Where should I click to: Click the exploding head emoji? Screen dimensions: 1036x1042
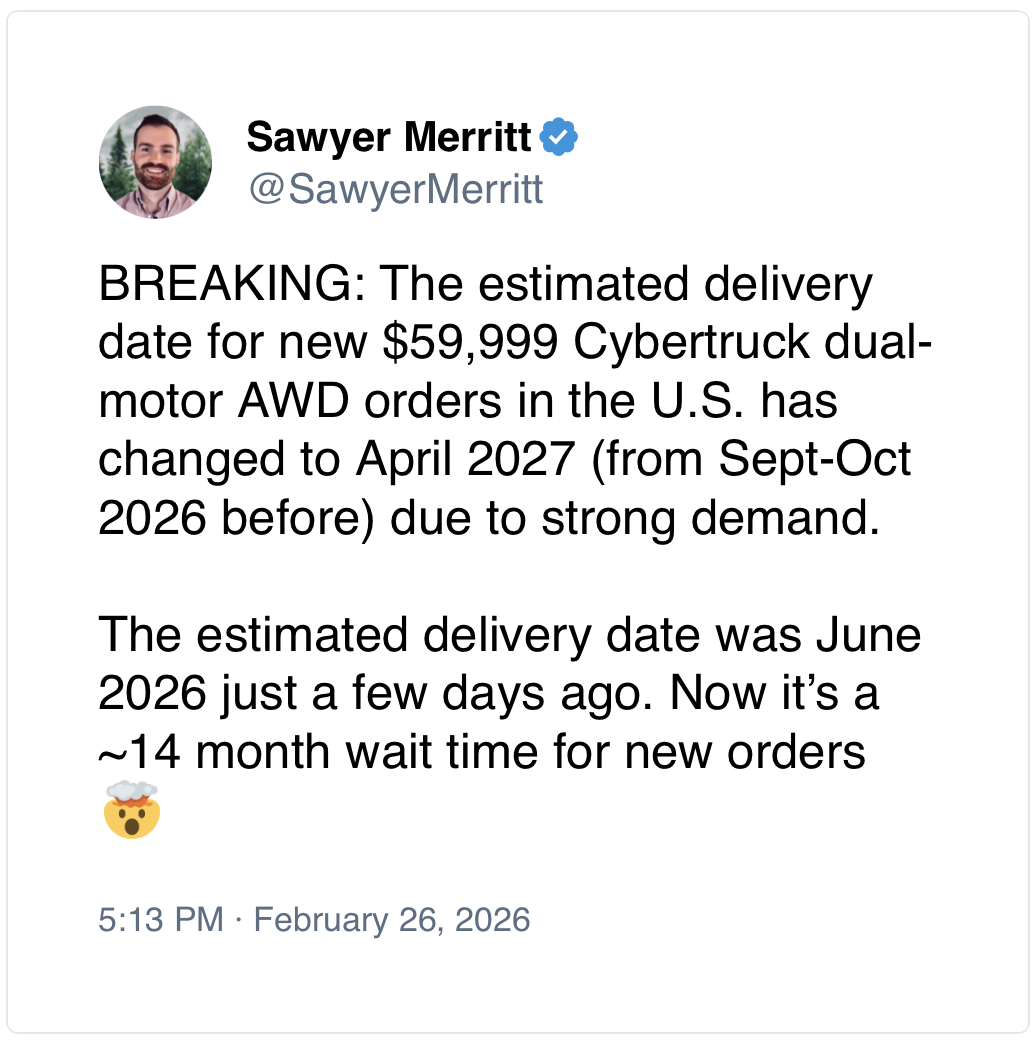[131, 809]
